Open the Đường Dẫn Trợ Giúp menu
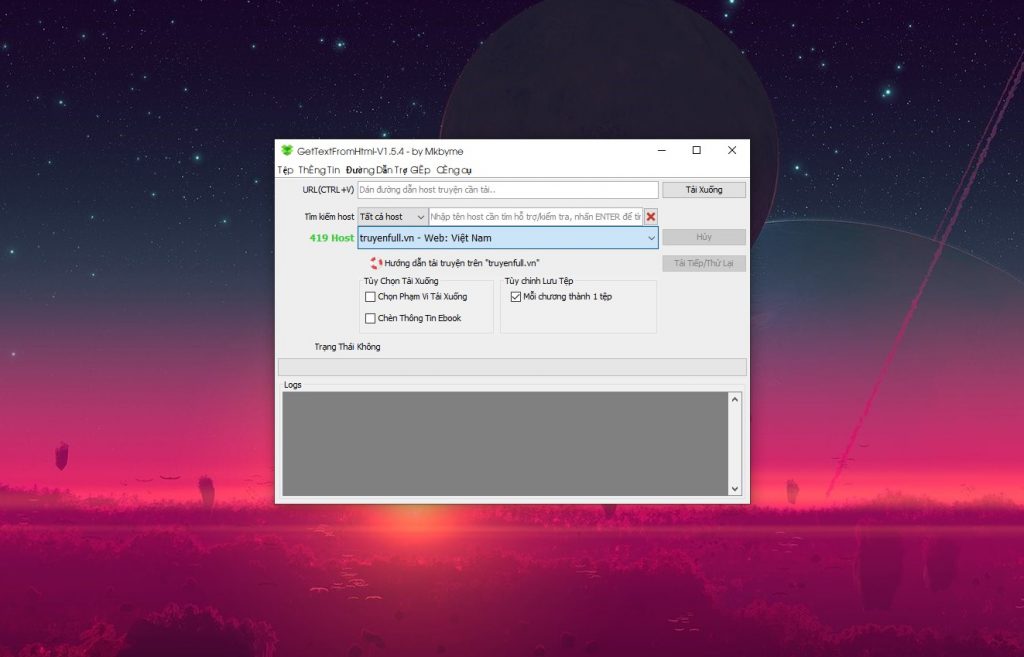 point(388,170)
